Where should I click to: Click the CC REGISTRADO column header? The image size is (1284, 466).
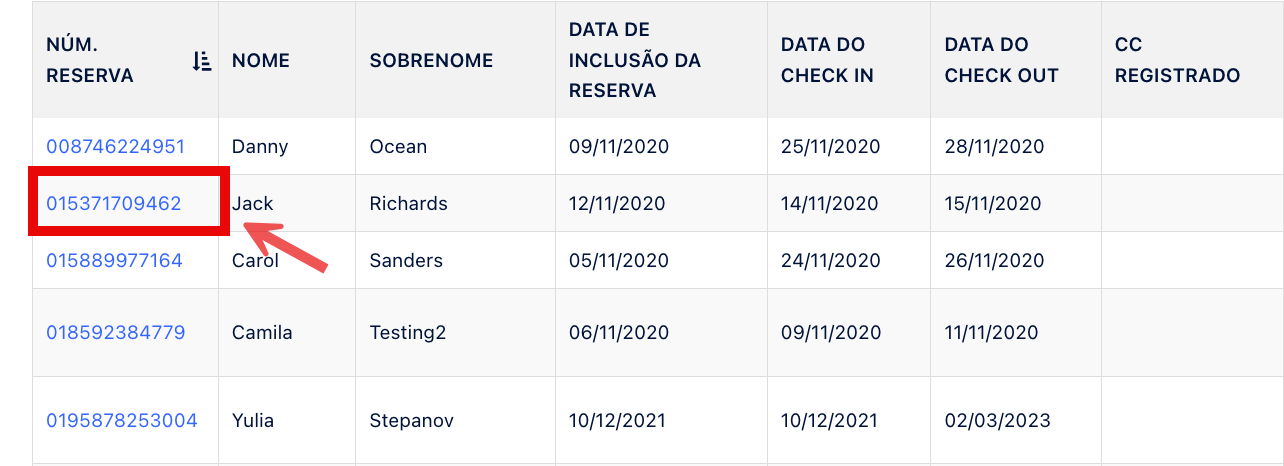click(x=1177, y=60)
